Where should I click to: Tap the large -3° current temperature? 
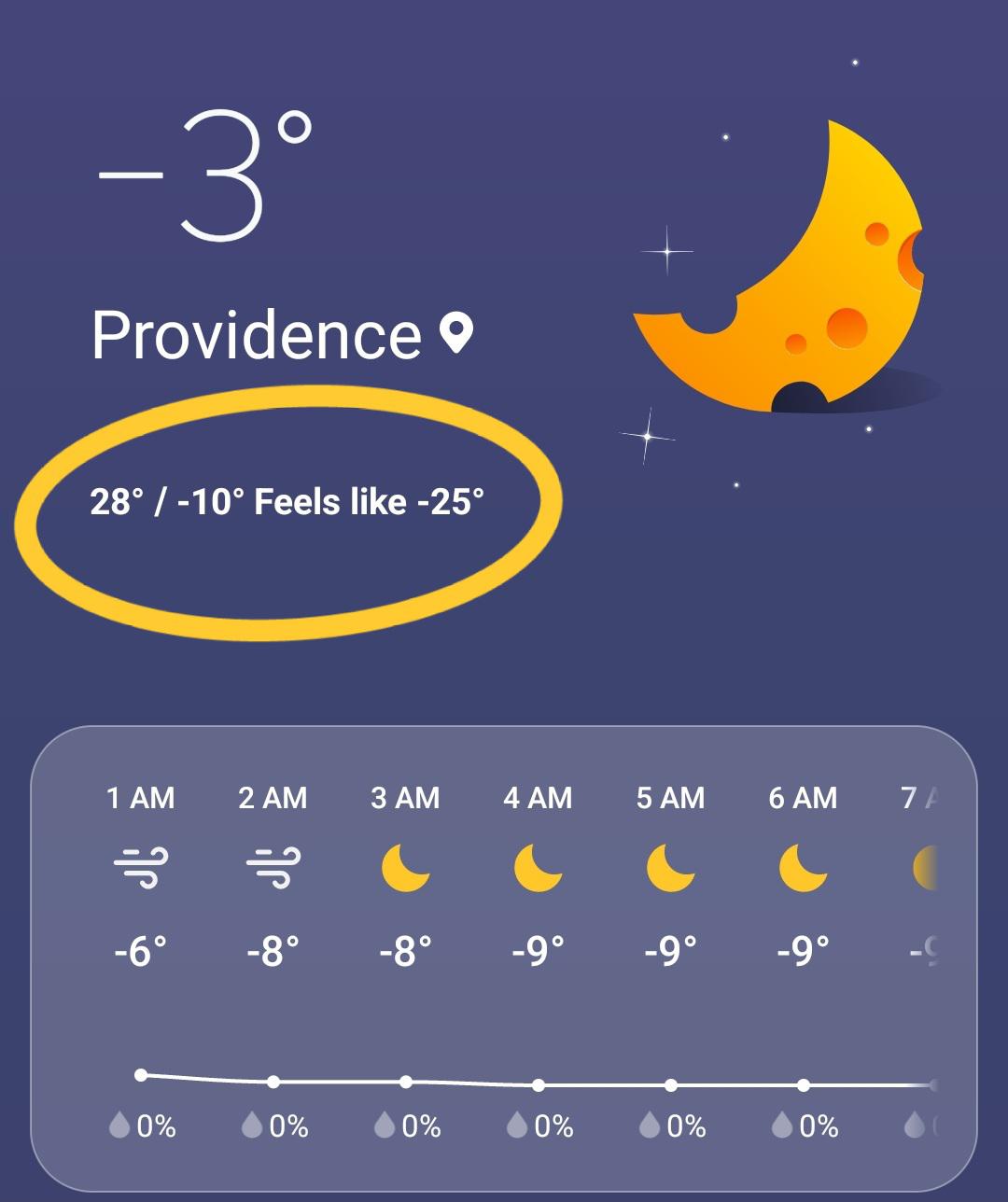pyautogui.click(x=205, y=175)
